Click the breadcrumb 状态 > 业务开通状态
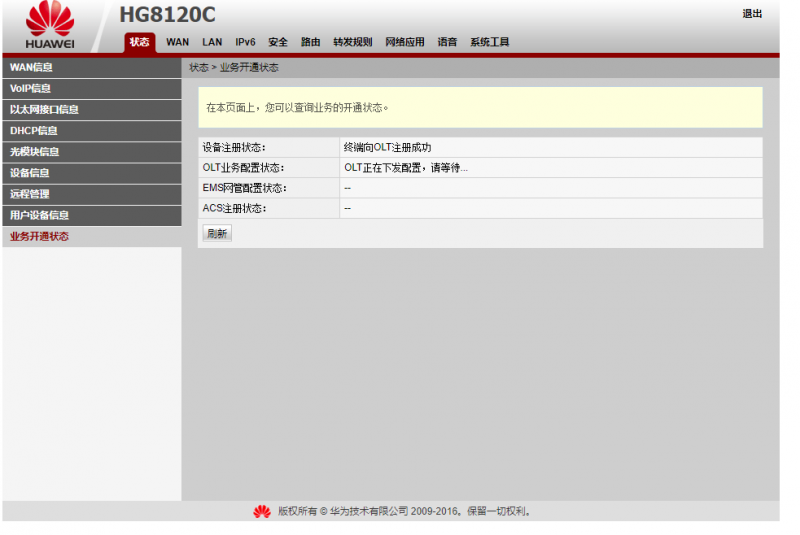 pyautogui.click(x=234, y=67)
